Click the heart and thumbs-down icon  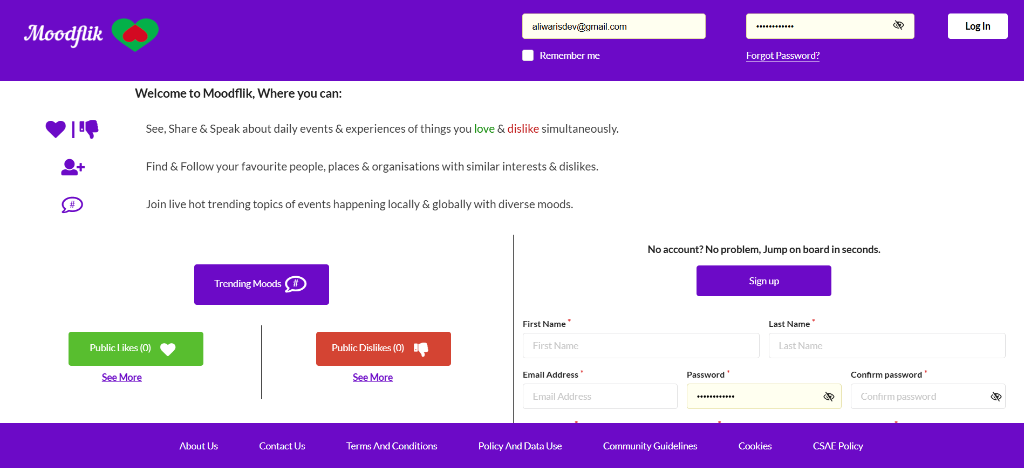[72, 129]
